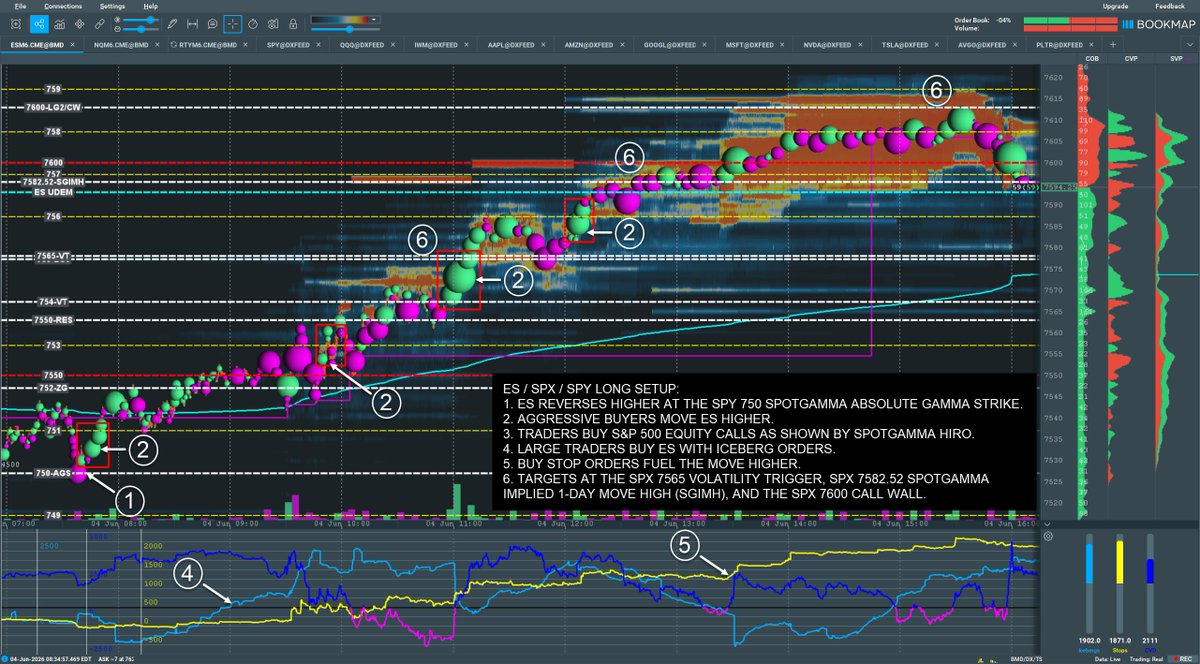Click the chain link toolbar icon
1200x664 pixels.
[x=99, y=24]
